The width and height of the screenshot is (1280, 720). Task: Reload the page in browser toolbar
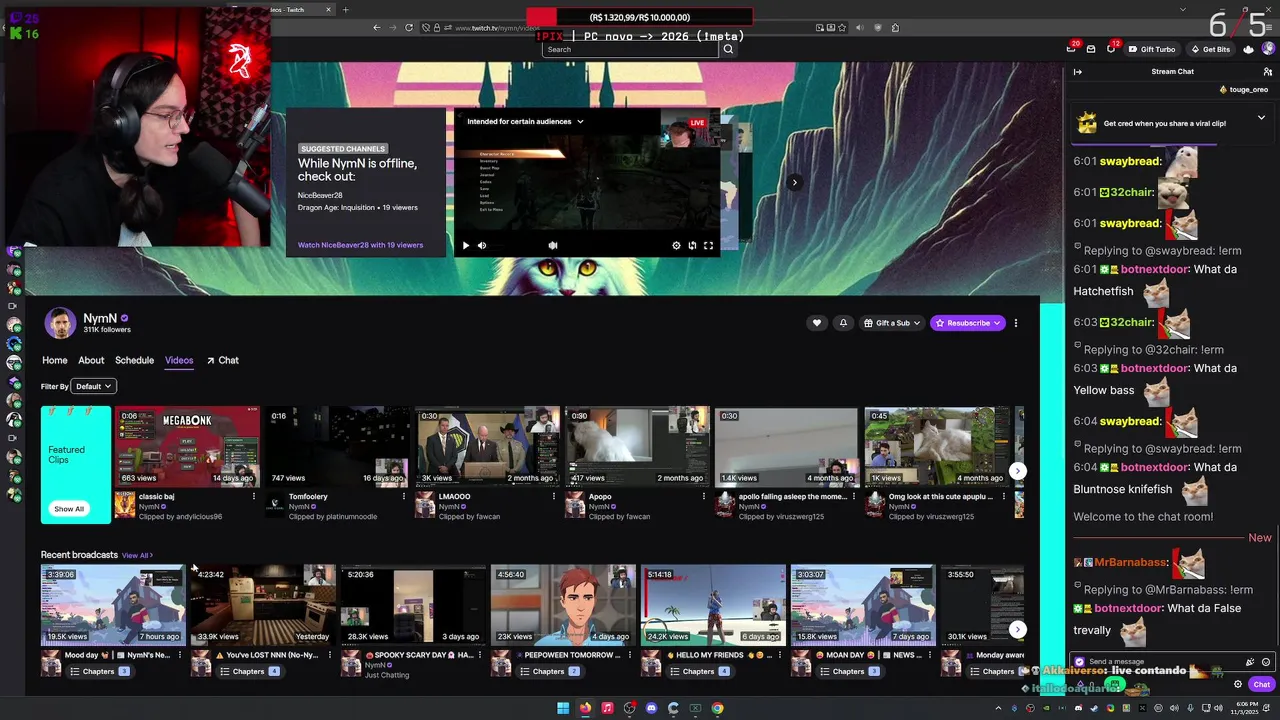click(x=409, y=28)
